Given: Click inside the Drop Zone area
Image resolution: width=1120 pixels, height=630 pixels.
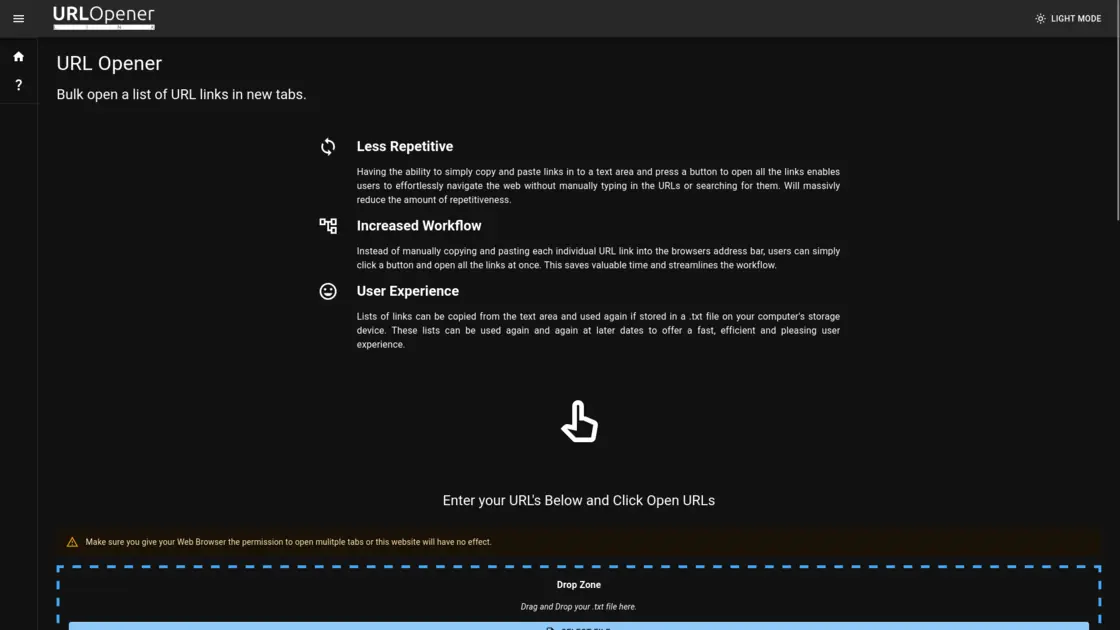Looking at the screenshot, I should pos(578,595).
